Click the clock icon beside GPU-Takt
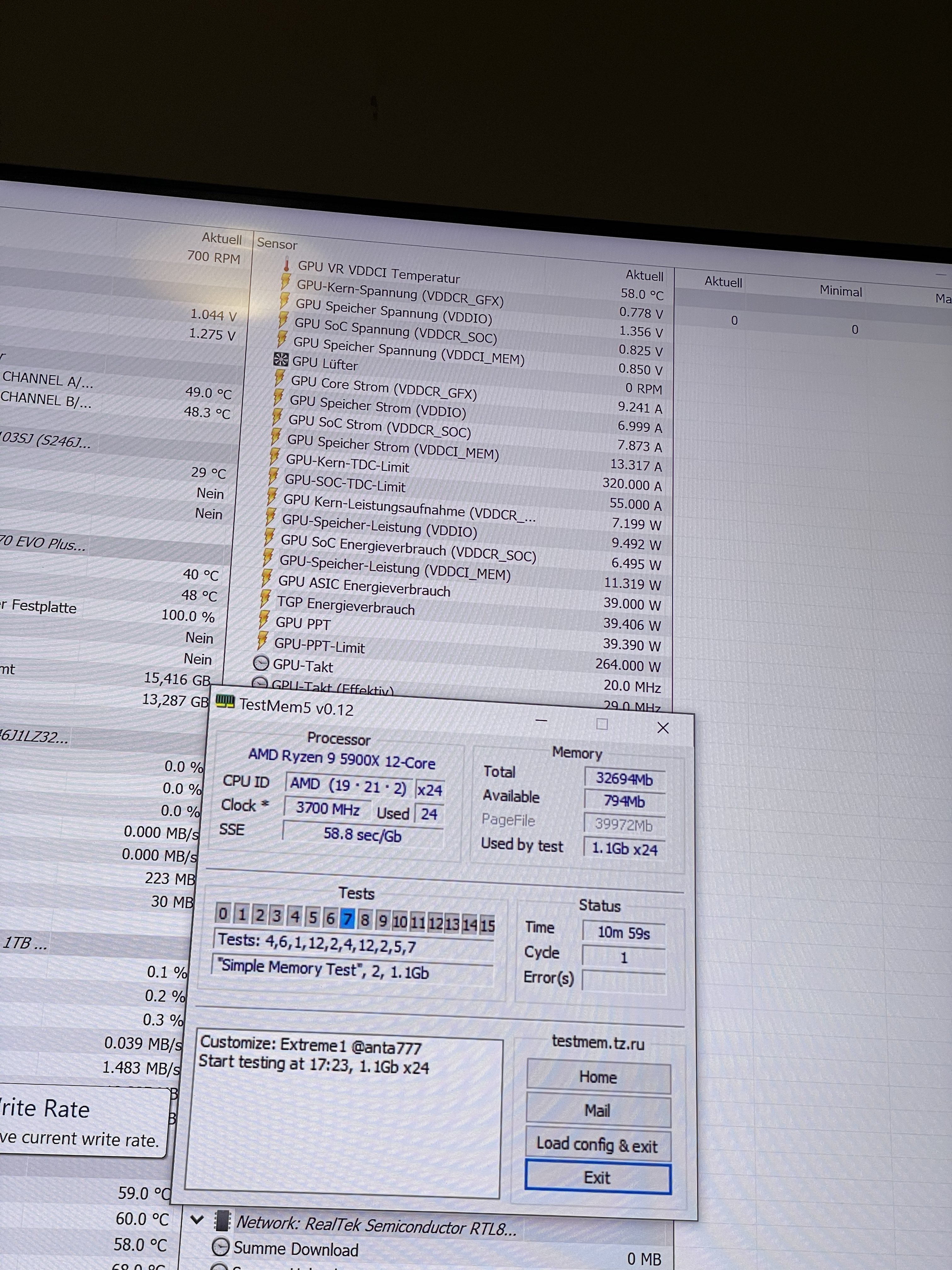952x1270 pixels. [x=261, y=663]
